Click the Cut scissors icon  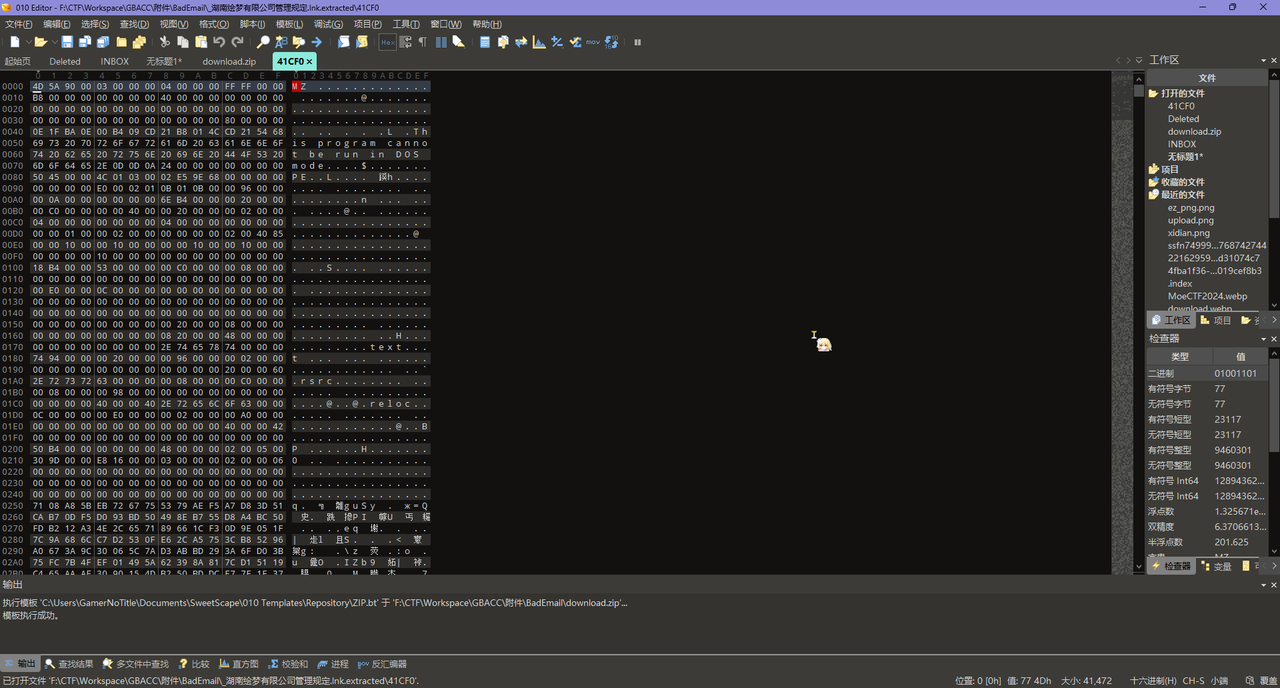165,42
